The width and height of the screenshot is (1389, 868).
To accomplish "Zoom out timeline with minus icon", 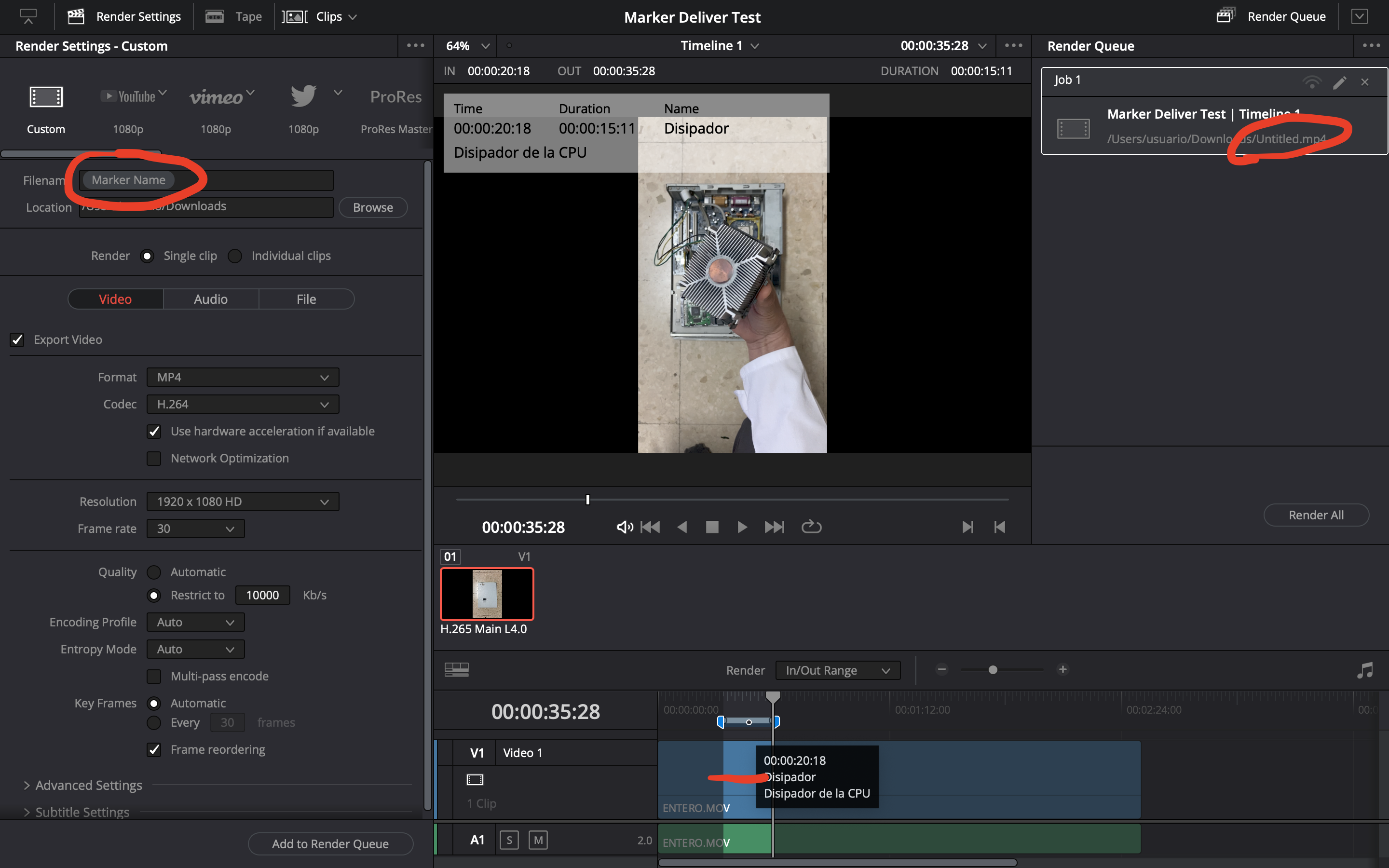I will (x=941, y=669).
